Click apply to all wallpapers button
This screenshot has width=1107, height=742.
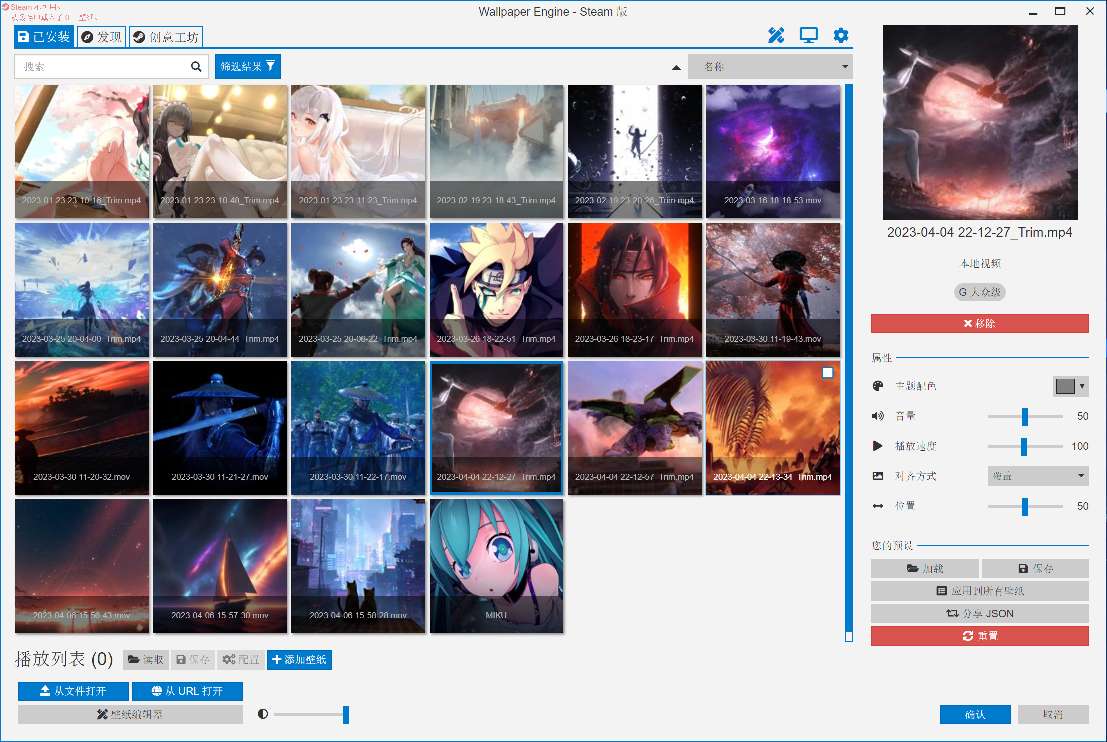coord(979,591)
